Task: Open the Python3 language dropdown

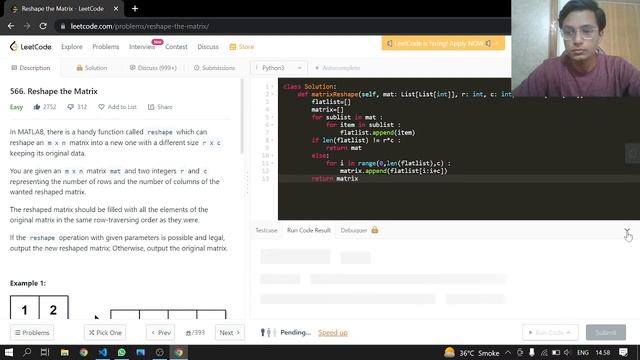Action: pos(278,68)
